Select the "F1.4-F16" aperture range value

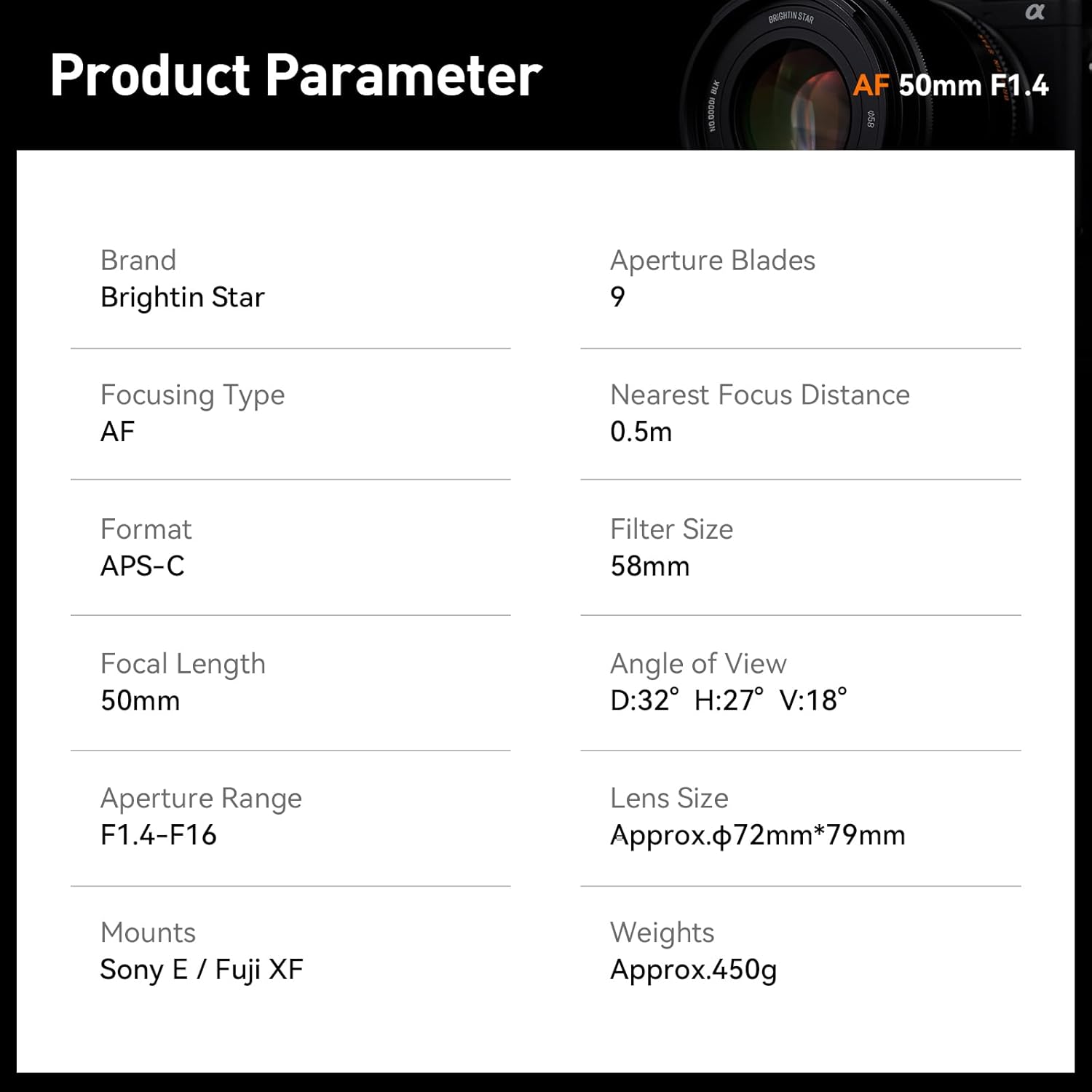(x=159, y=834)
